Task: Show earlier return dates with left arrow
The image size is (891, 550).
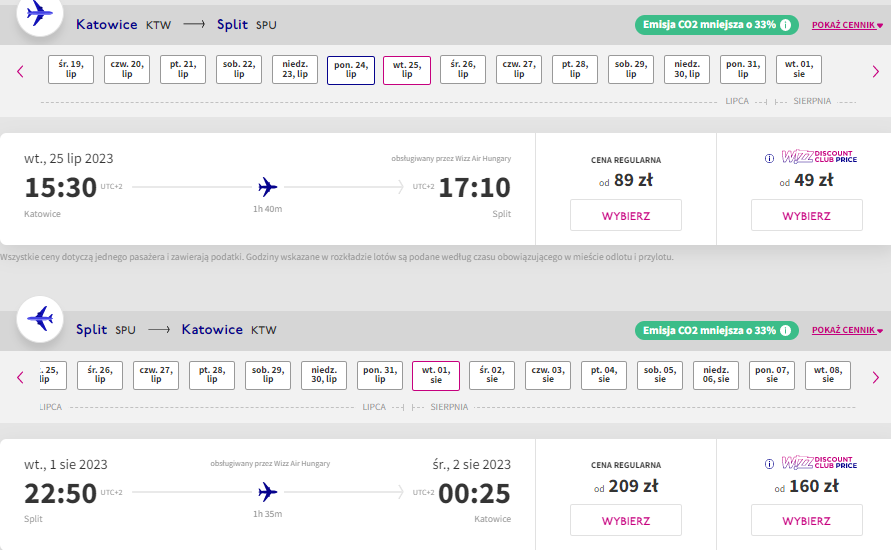Action: click(x=20, y=377)
